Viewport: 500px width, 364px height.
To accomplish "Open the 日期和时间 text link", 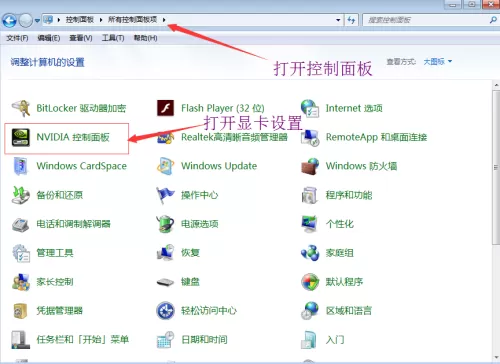I will click(204, 340).
